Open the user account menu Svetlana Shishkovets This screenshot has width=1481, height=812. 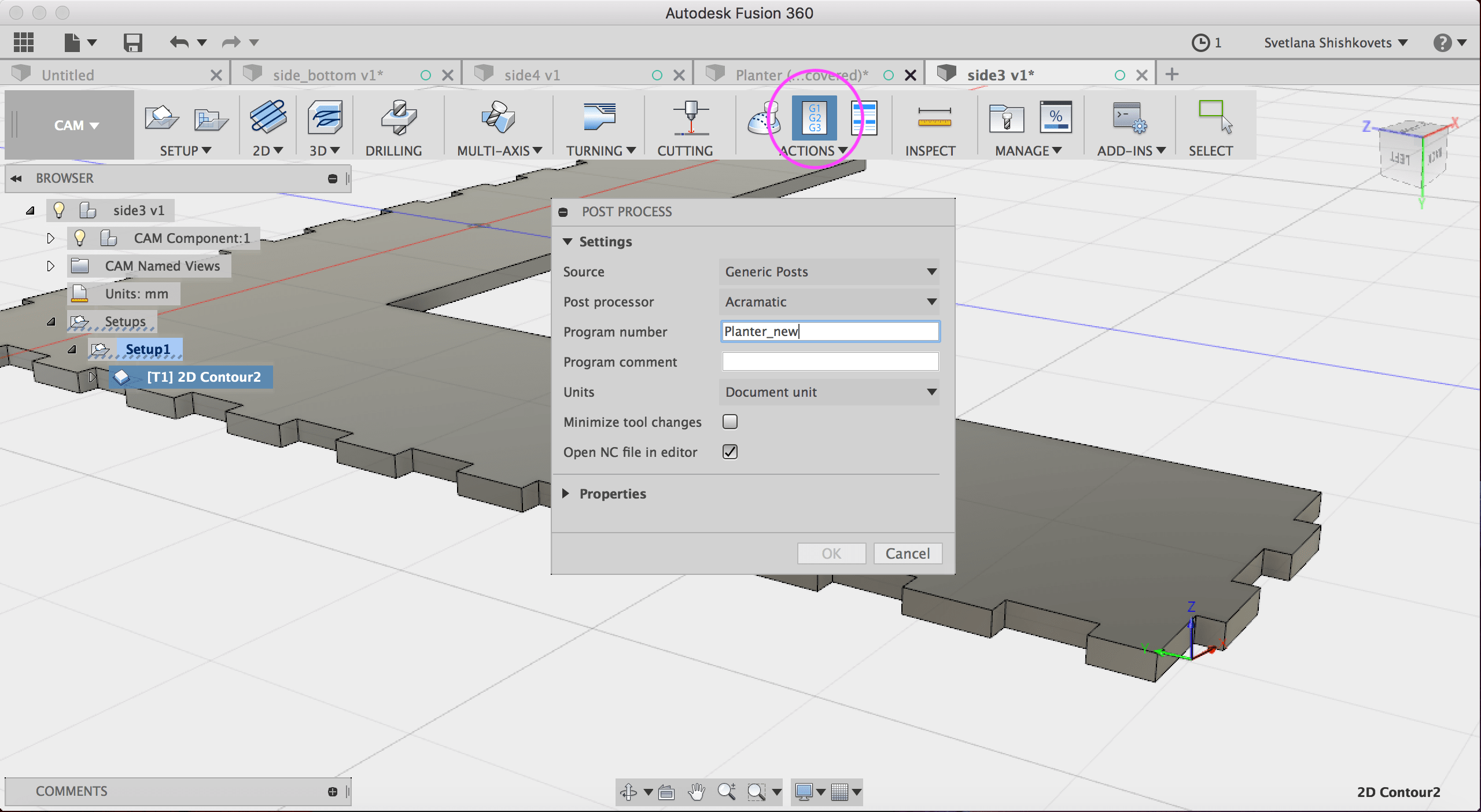(1335, 43)
